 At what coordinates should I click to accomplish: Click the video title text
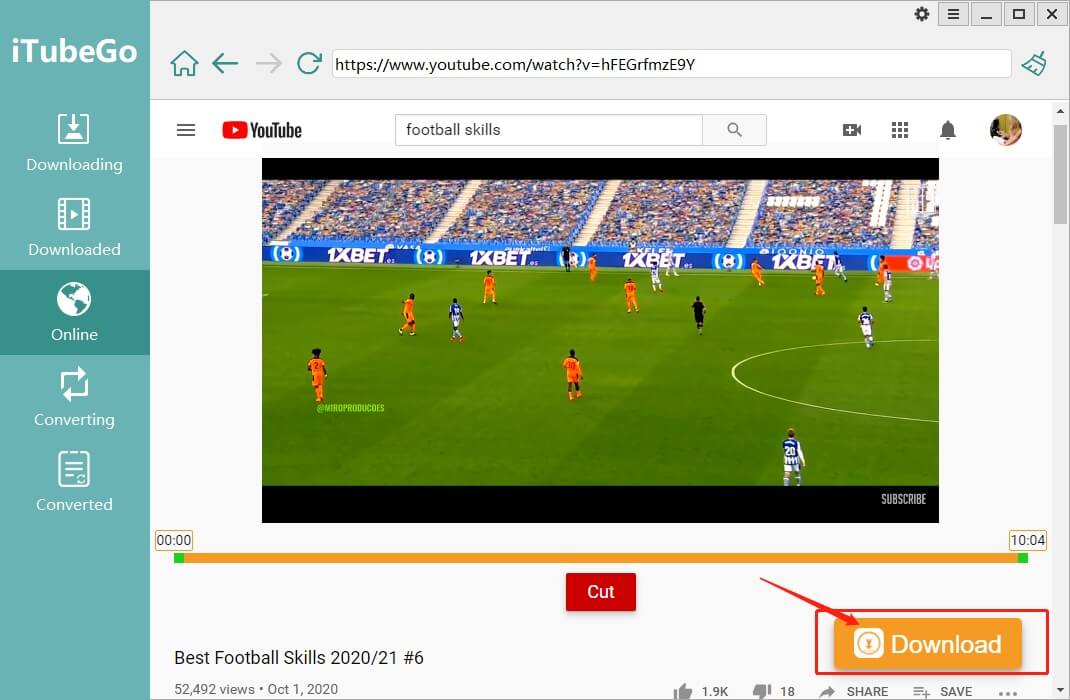click(x=299, y=658)
